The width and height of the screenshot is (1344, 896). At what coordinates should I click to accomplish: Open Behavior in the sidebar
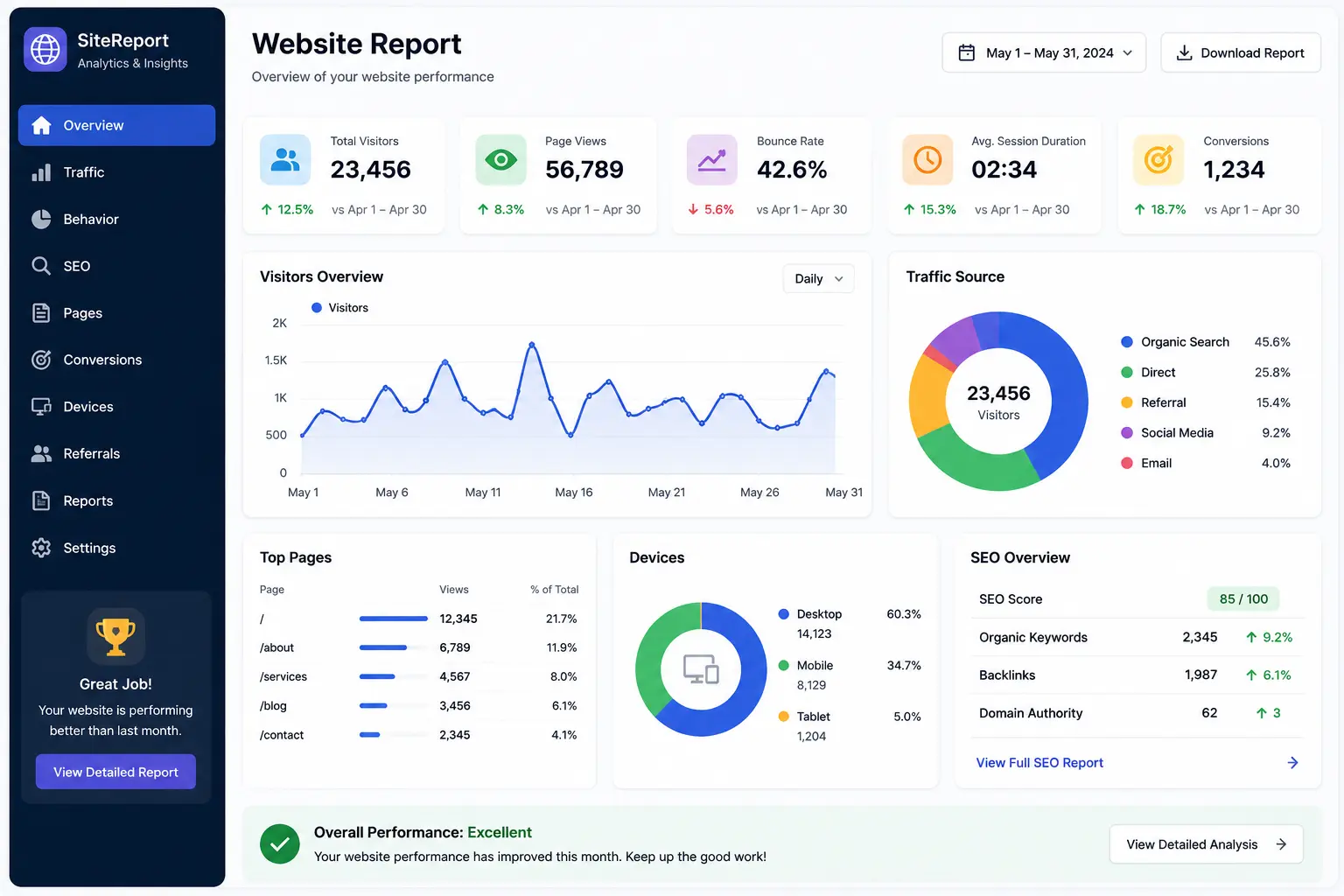coord(116,219)
